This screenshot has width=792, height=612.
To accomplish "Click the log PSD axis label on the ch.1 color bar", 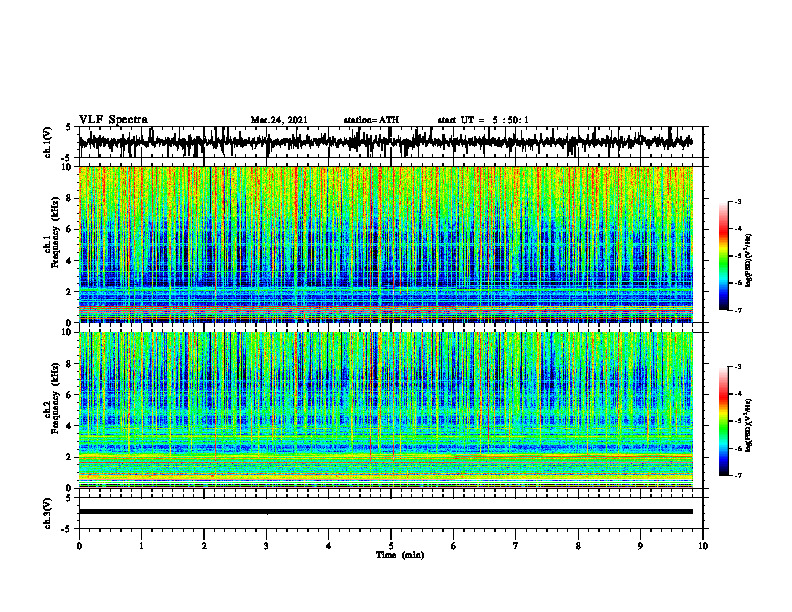I will coord(749,261).
